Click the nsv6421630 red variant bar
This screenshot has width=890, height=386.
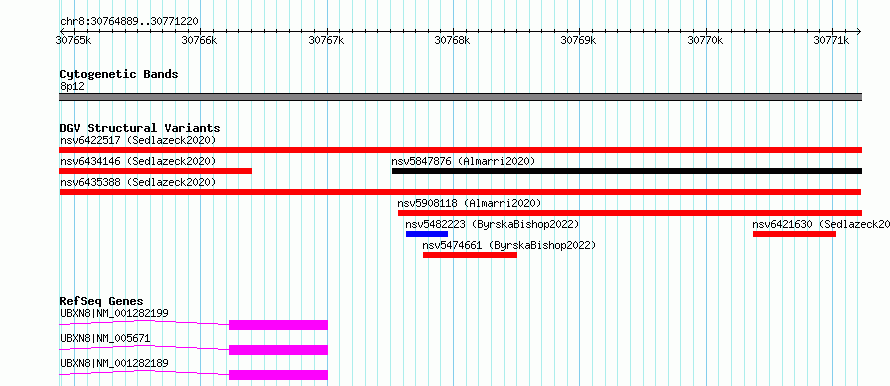pyautogui.click(x=794, y=234)
